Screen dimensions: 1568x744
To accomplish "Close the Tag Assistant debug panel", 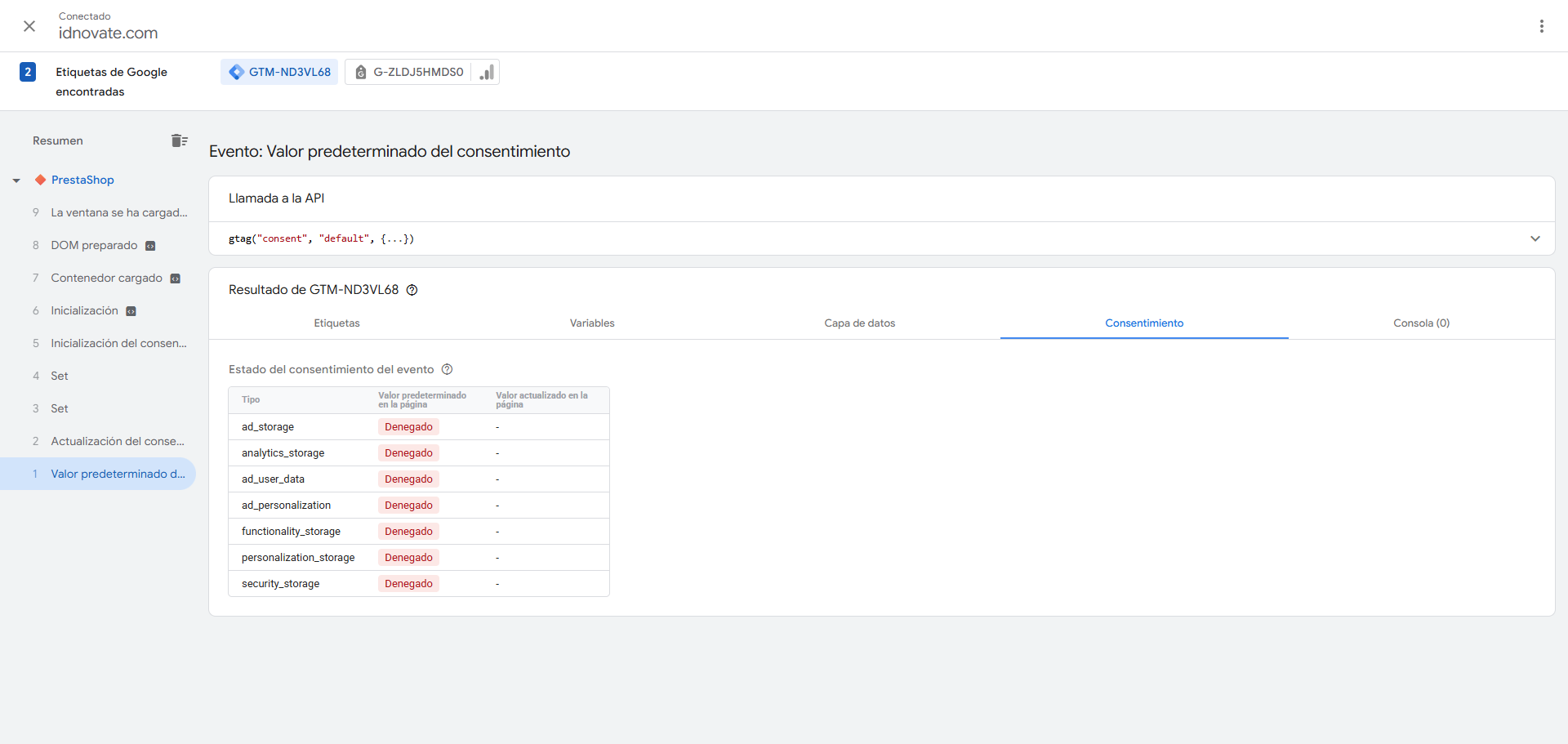I will click(29, 26).
